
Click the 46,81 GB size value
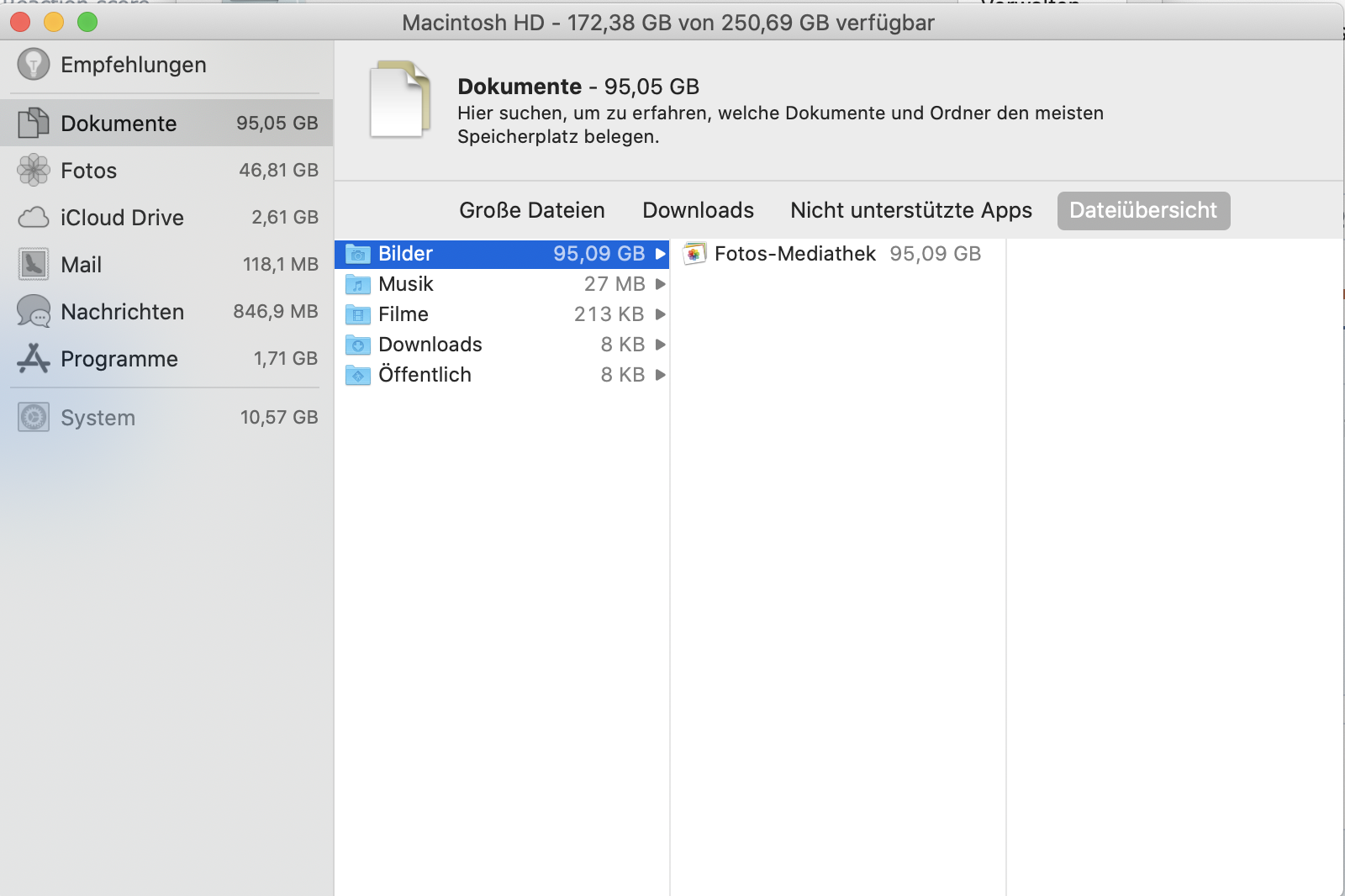(x=278, y=170)
